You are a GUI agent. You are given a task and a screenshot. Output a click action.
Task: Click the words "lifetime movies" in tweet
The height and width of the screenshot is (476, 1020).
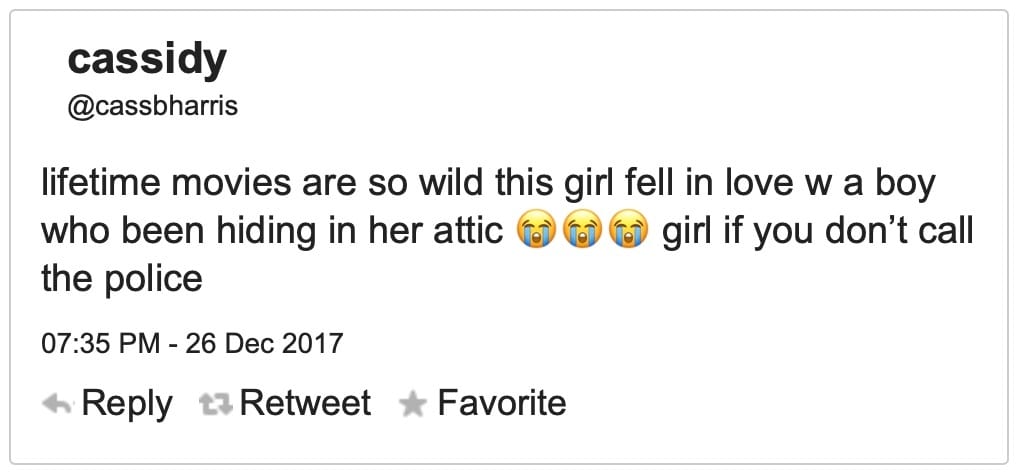click(x=166, y=183)
